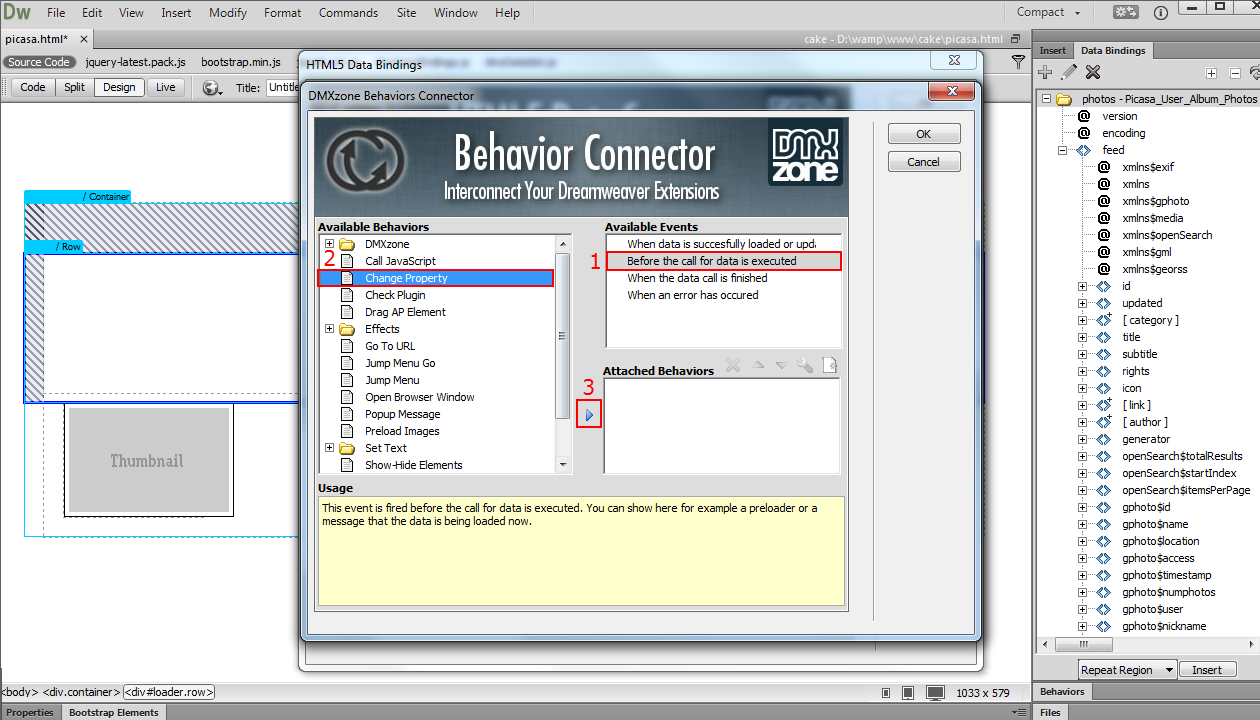Open the sync settings icon in top bar
This screenshot has width=1260, height=720.
pyautogui.click(x=1126, y=13)
